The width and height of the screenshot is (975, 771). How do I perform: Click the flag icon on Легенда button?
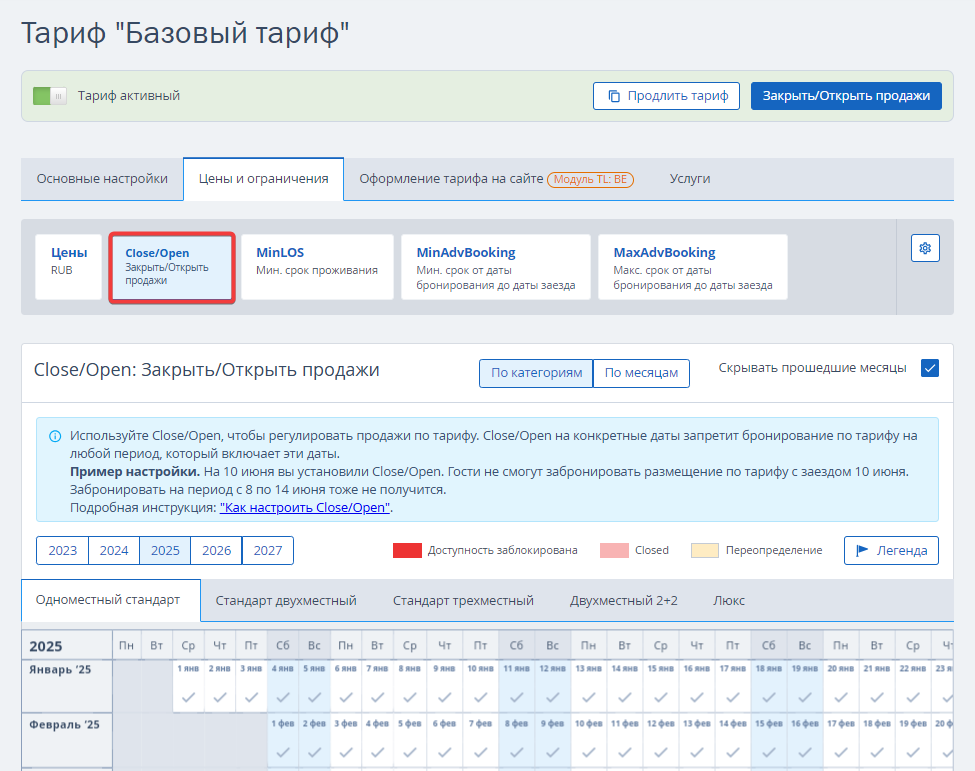click(862, 551)
